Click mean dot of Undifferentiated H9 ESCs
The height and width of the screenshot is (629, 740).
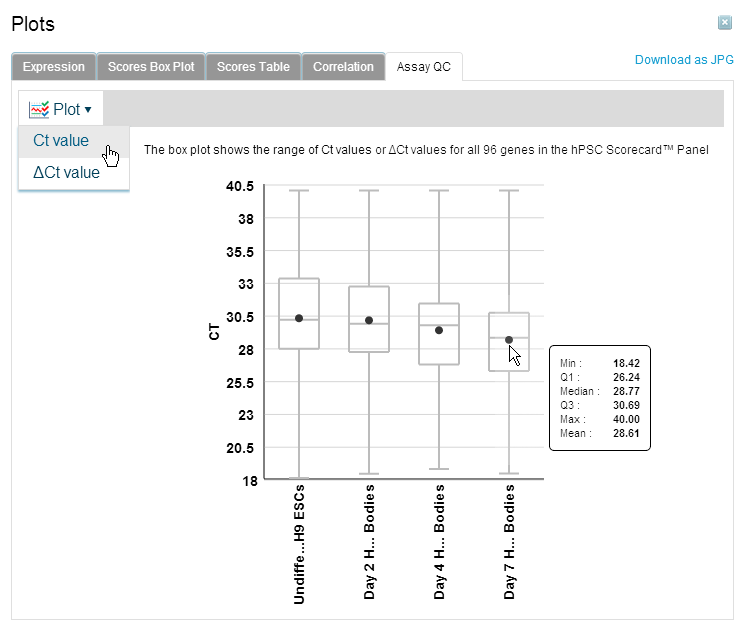[299, 318]
